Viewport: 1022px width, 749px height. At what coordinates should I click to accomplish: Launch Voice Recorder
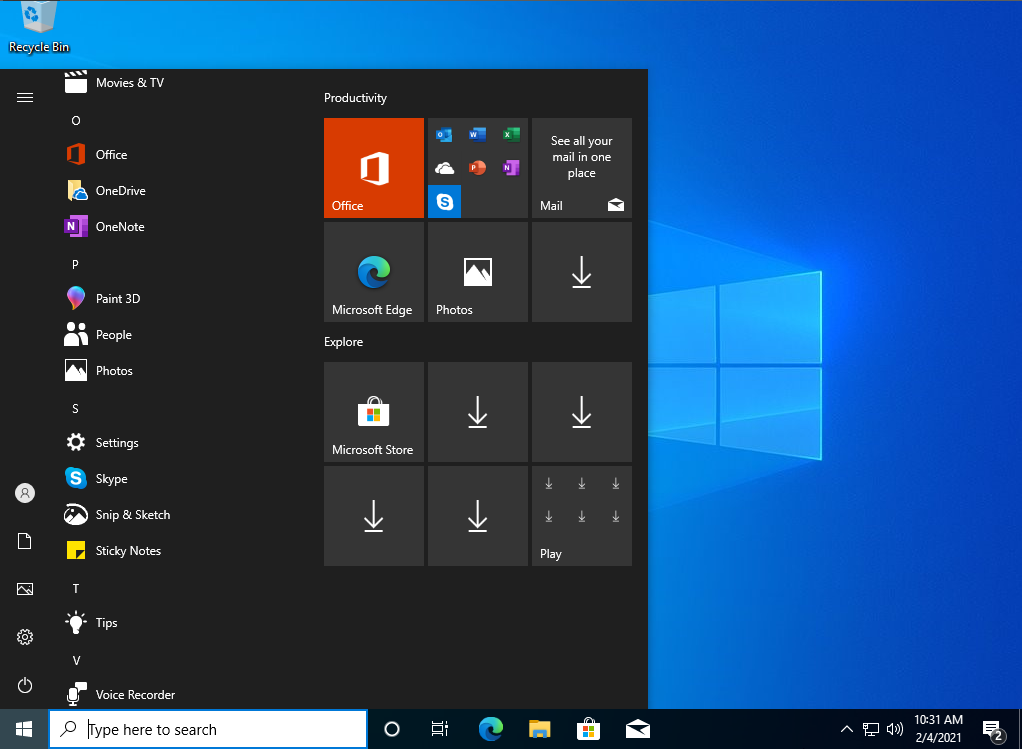pyautogui.click(x=176, y=694)
